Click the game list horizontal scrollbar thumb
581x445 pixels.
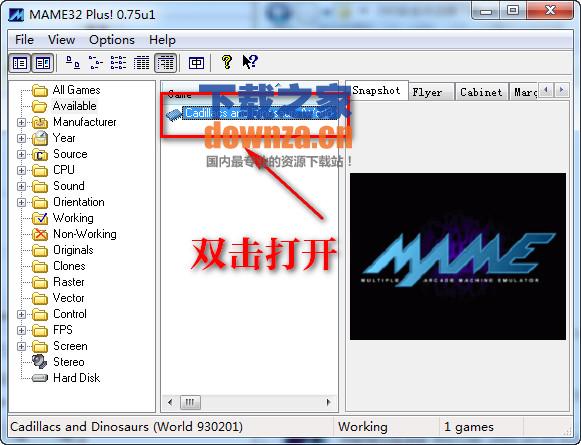190,402
